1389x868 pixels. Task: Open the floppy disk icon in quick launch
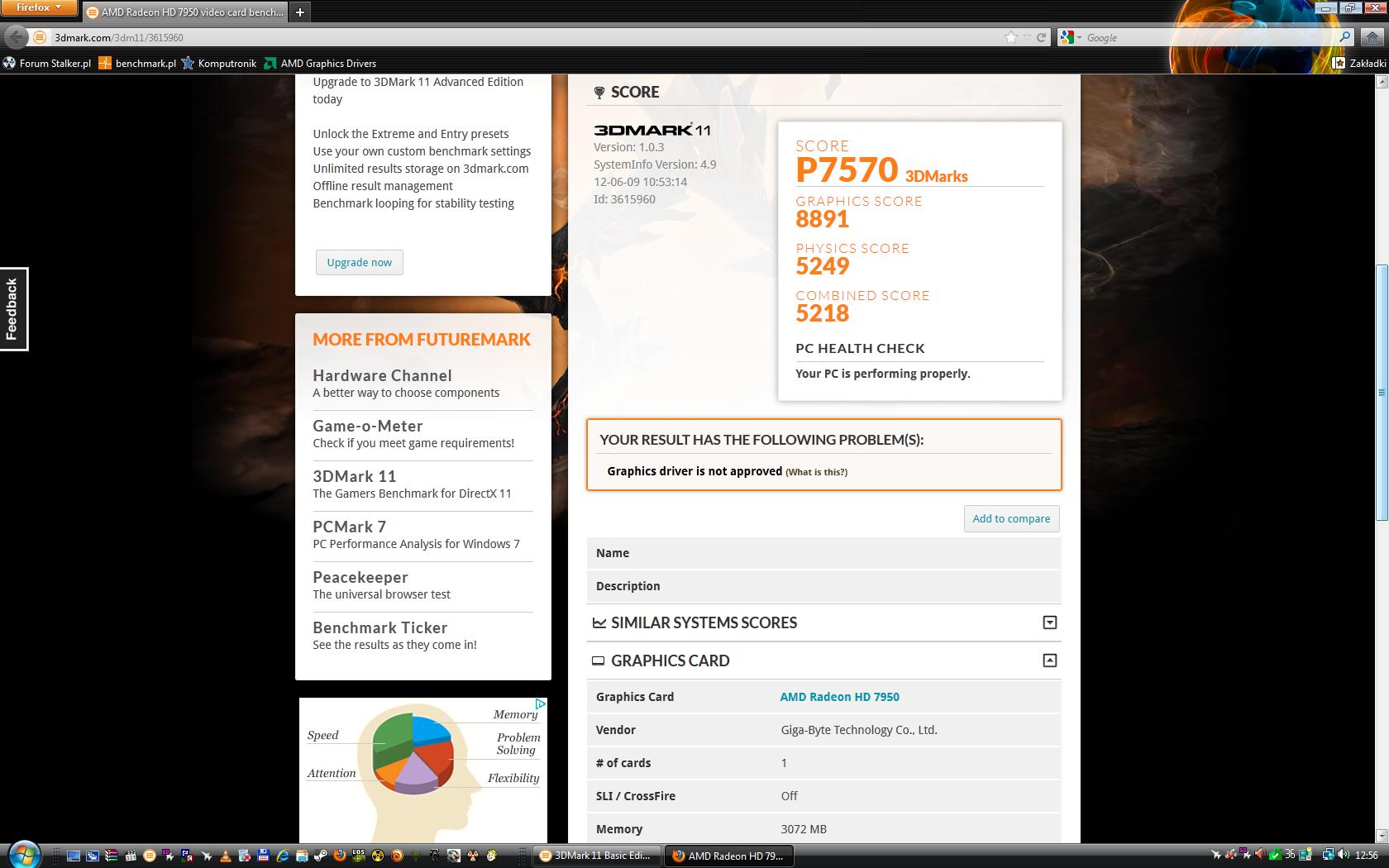(x=263, y=856)
